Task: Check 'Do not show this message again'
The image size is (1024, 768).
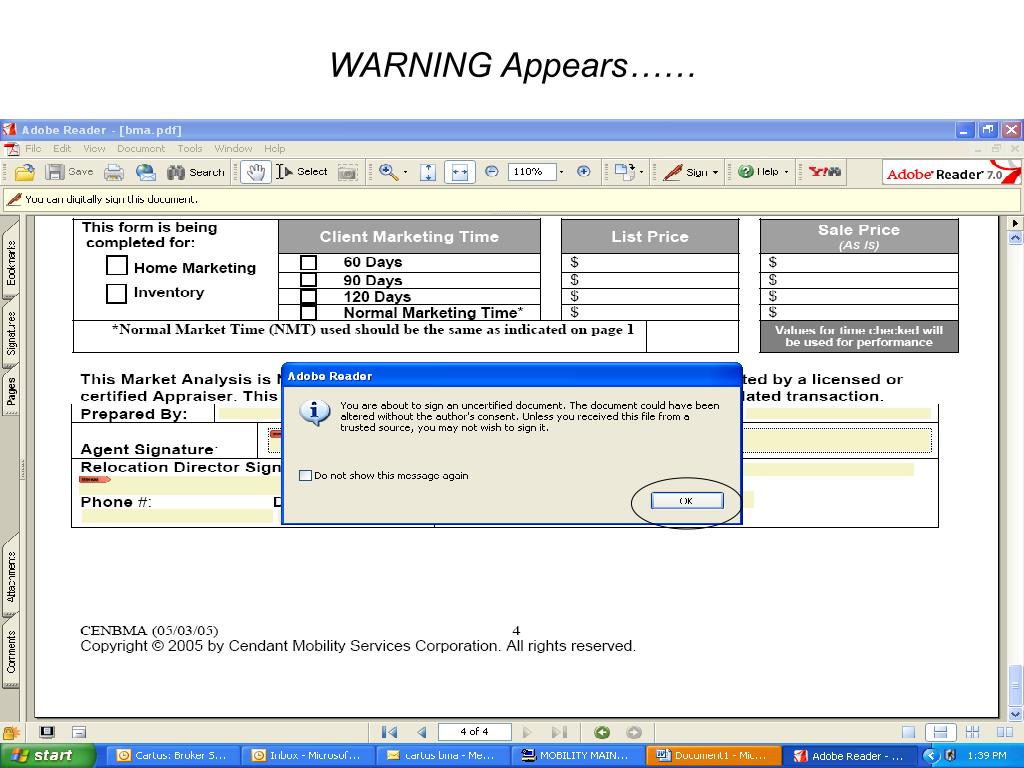Action: [305, 475]
